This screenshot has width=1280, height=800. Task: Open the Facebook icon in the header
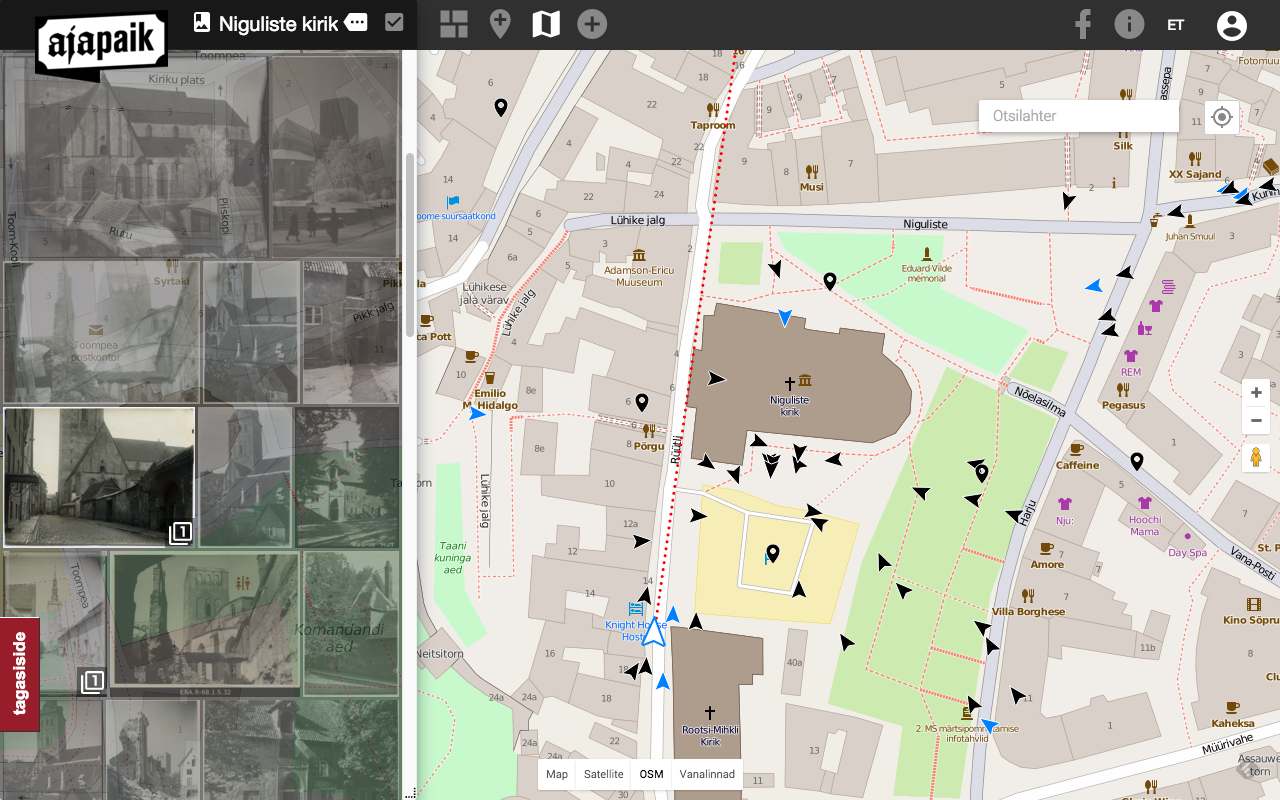1083,24
